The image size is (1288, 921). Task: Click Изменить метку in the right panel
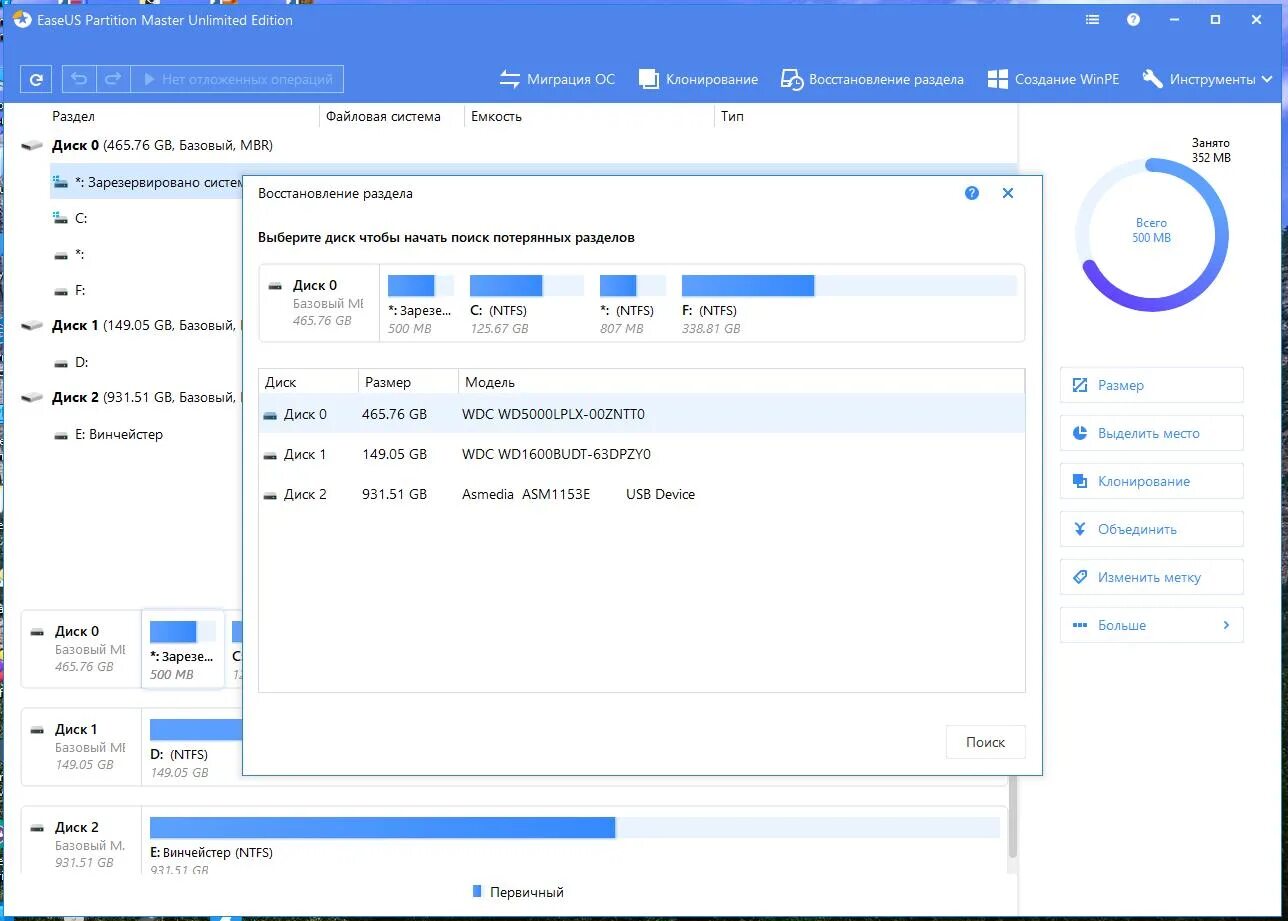point(1151,577)
